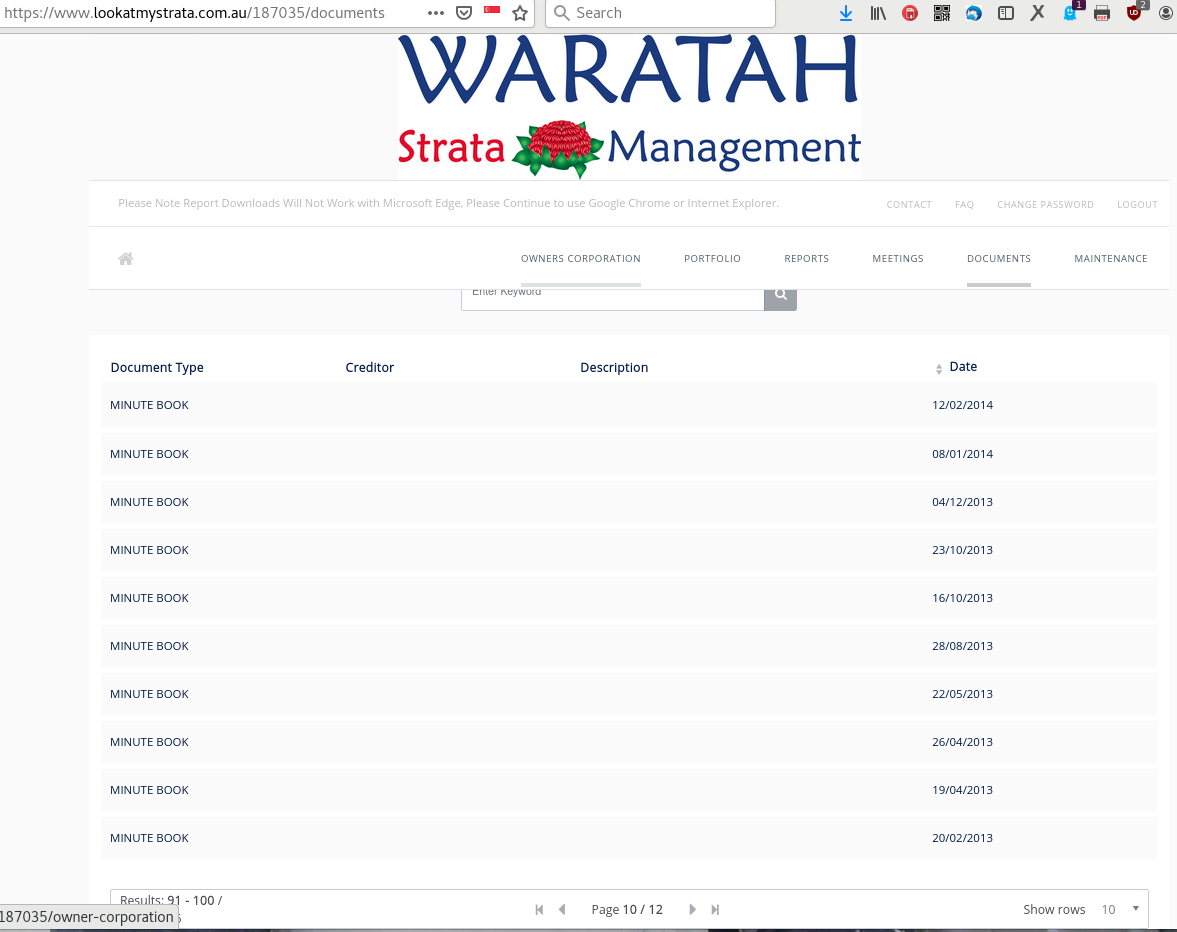Image resolution: width=1177 pixels, height=932 pixels.
Task: Click the date 12/02/2014
Action: pyautogui.click(x=962, y=405)
